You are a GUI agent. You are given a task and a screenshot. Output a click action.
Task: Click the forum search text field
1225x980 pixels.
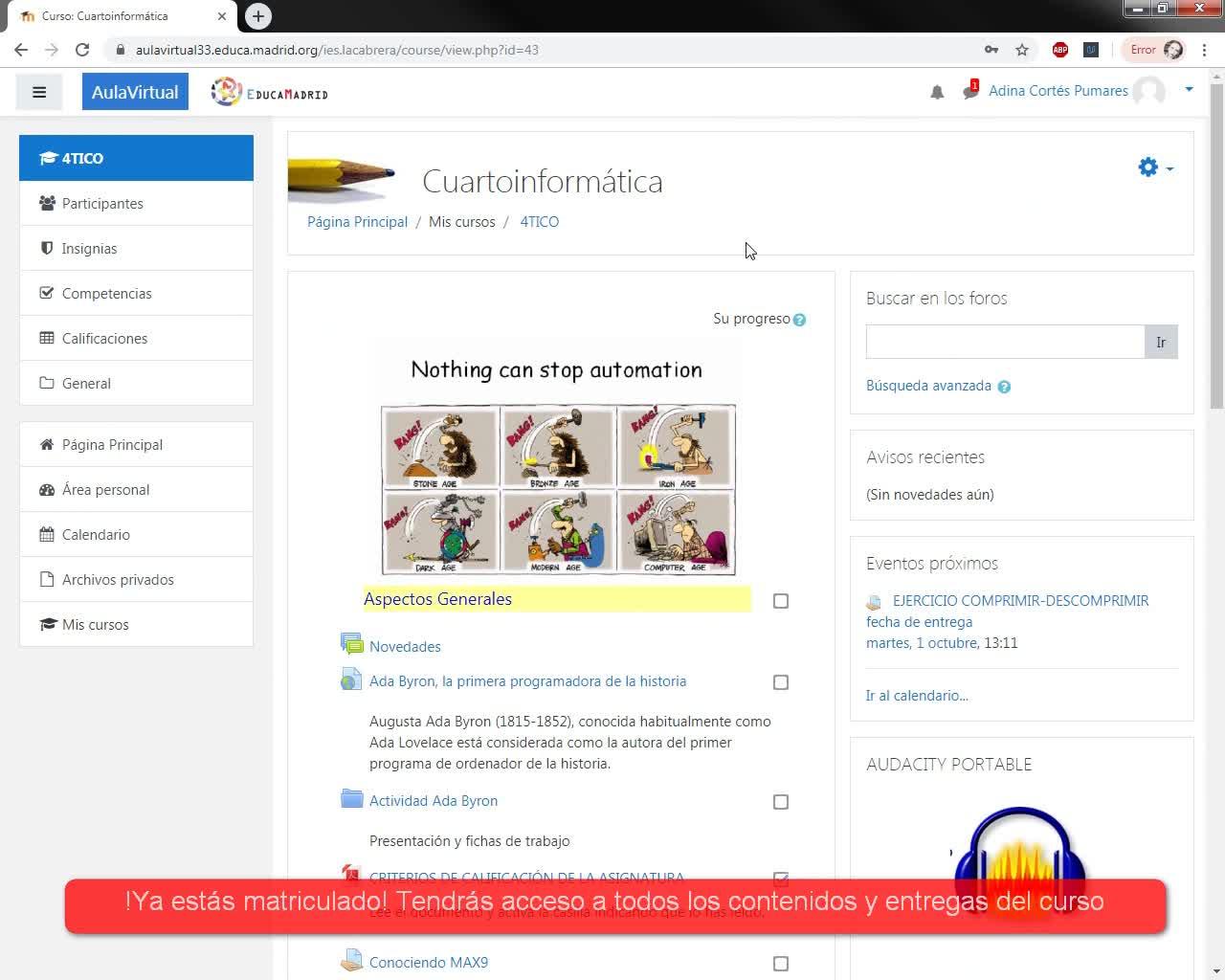(x=1005, y=342)
